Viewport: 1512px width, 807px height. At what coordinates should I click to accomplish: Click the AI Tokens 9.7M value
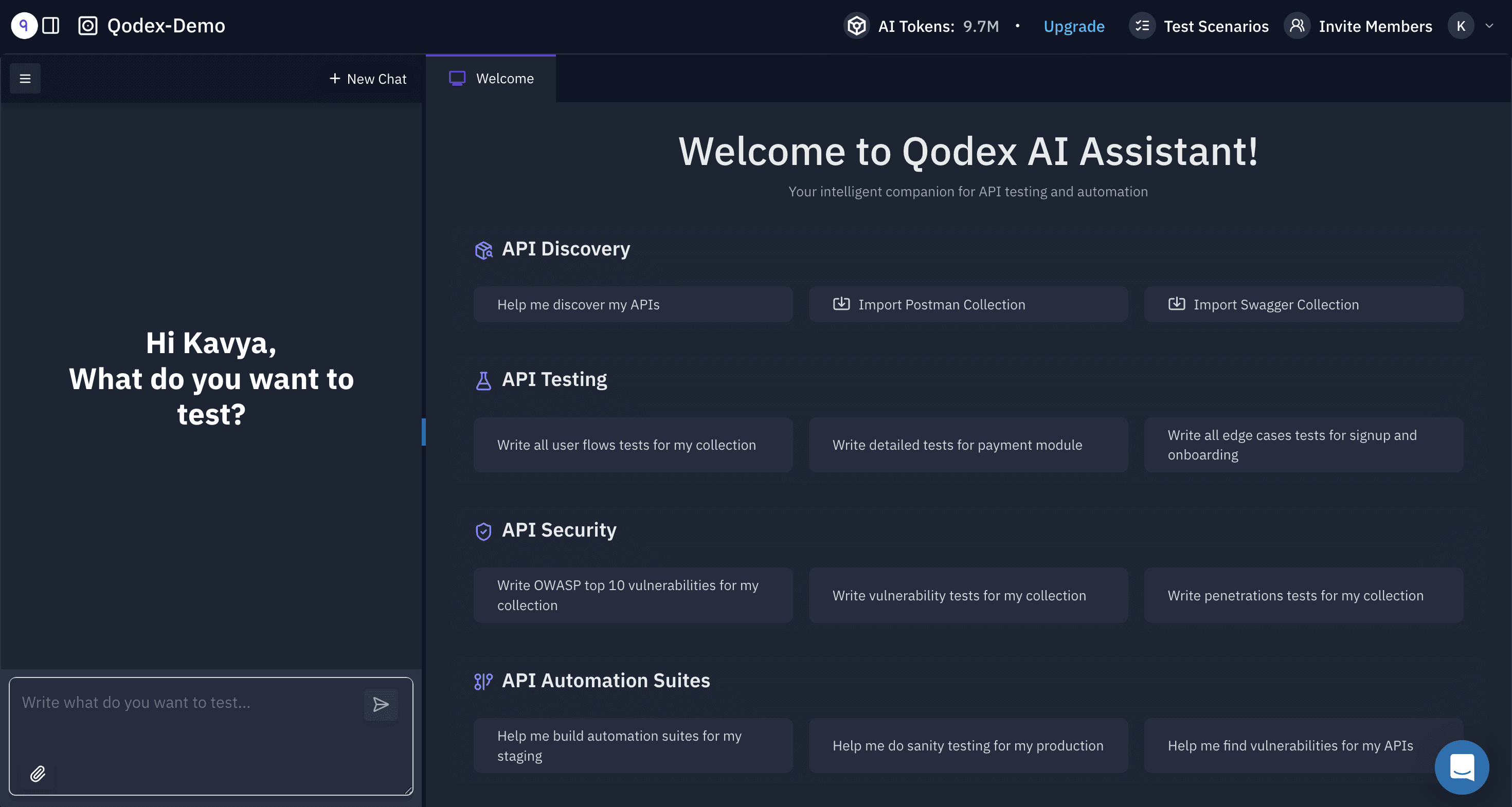point(981,26)
